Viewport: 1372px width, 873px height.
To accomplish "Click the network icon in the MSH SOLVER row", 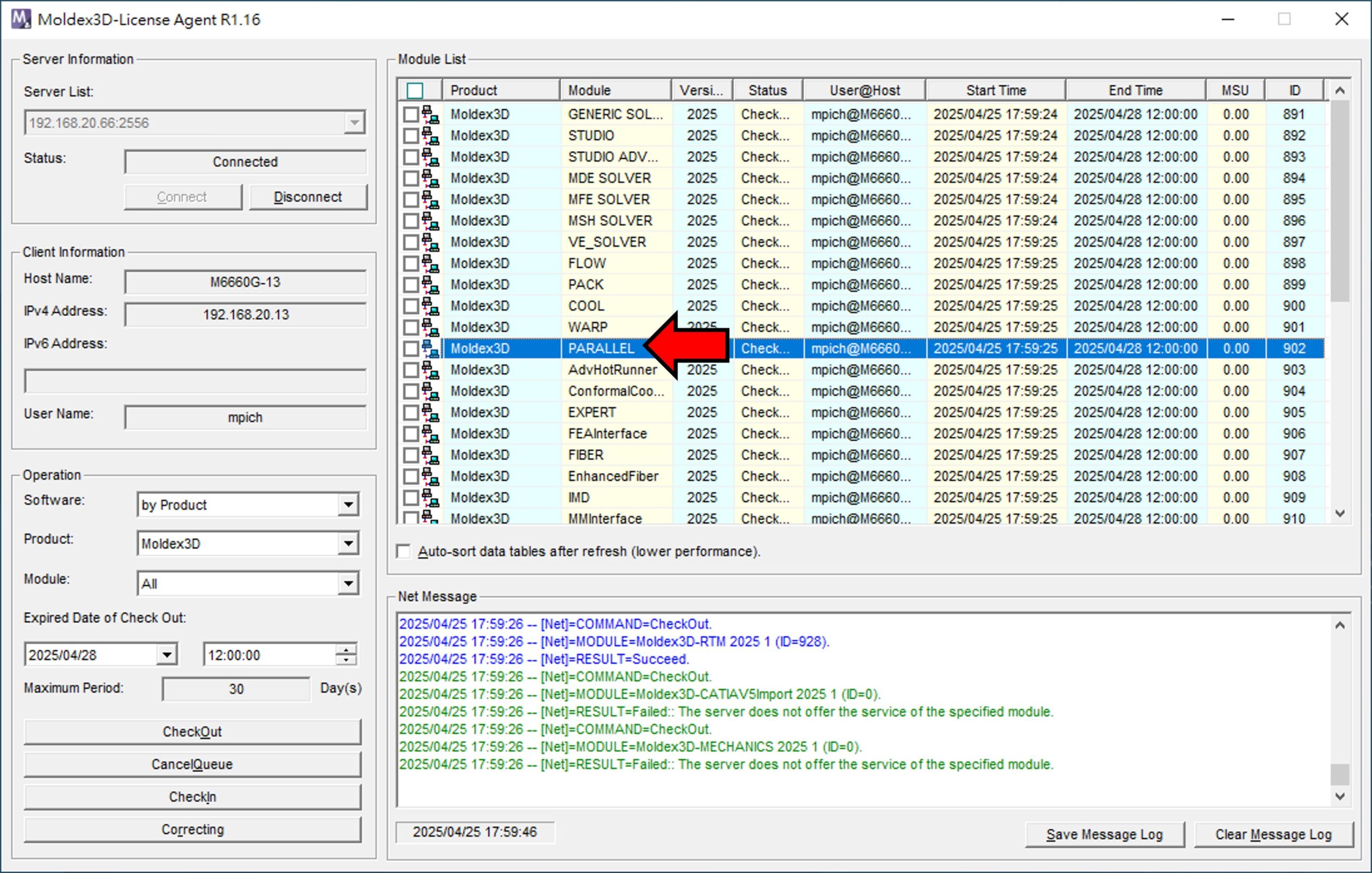I will [x=430, y=221].
